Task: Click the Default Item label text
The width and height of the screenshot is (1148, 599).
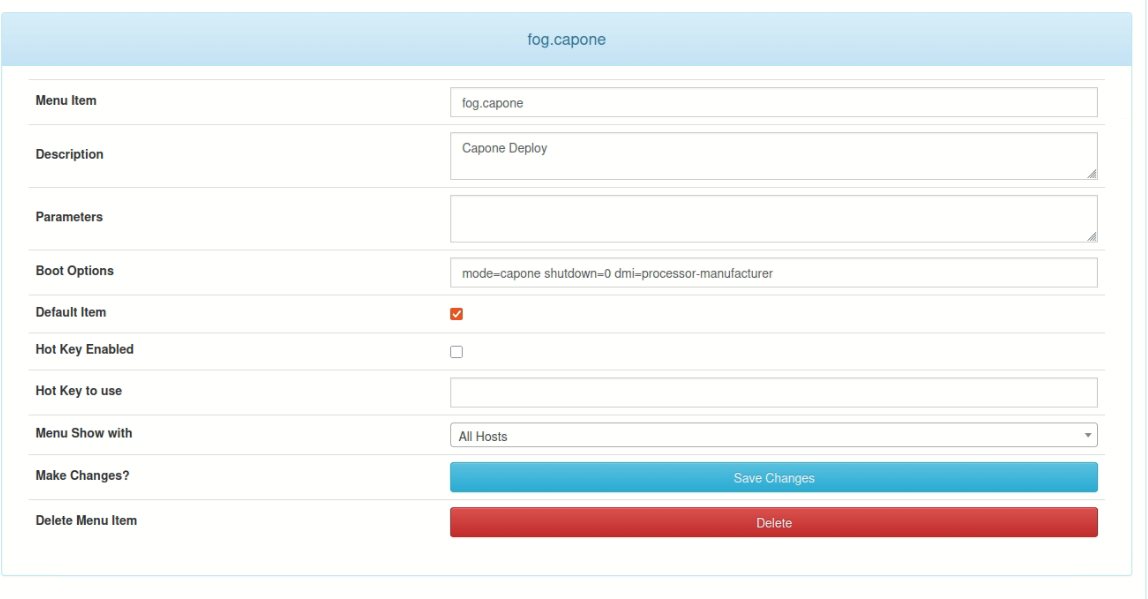Action: (x=70, y=313)
